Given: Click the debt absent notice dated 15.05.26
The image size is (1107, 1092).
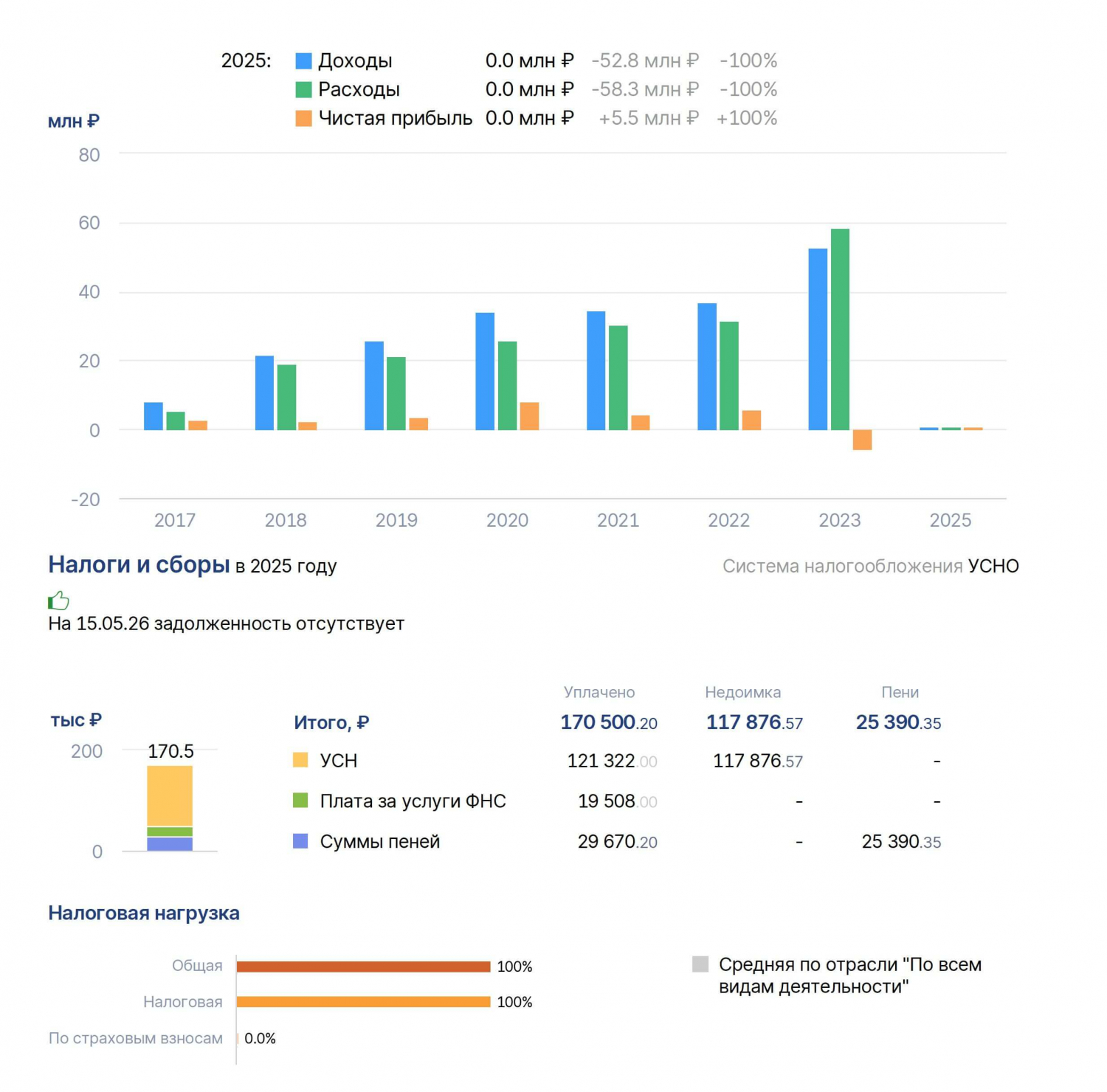Looking at the screenshot, I should pos(226,623).
